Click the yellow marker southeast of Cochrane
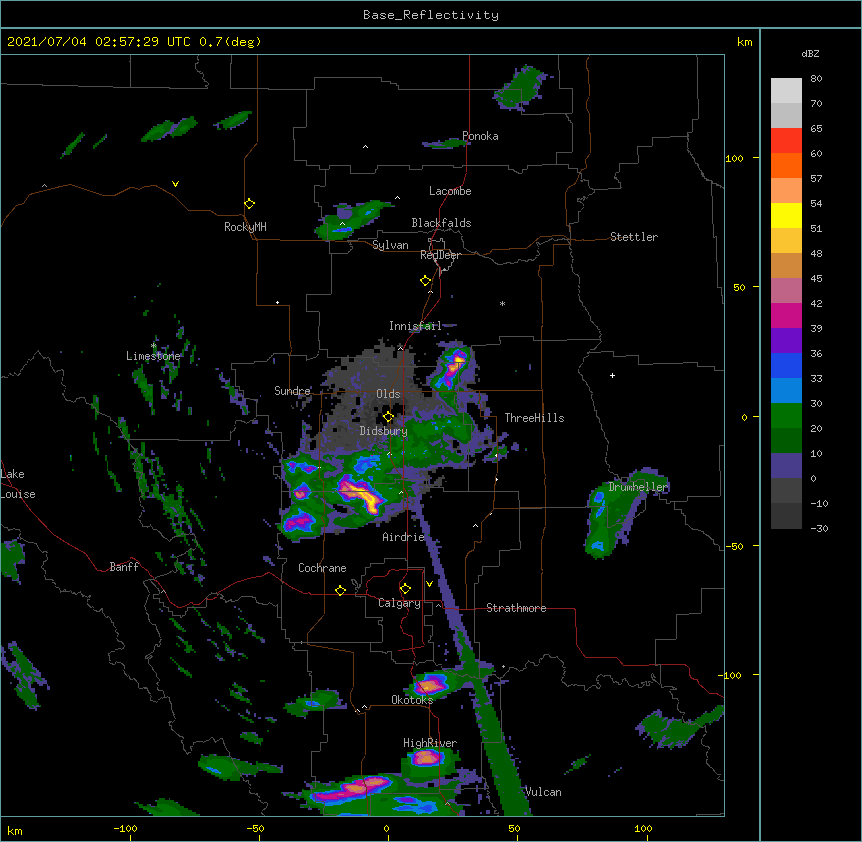This screenshot has height=842, width=862. click(x=340, y=590)
